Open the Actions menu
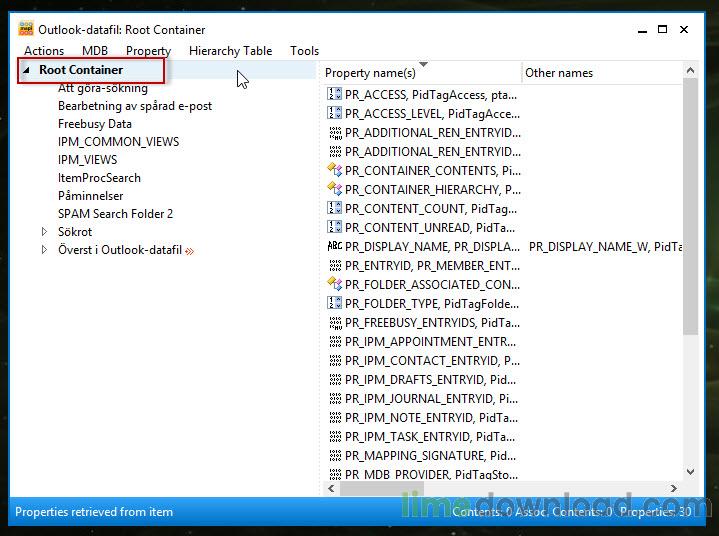This screenshot has height=536, width=719. [44, 50]
